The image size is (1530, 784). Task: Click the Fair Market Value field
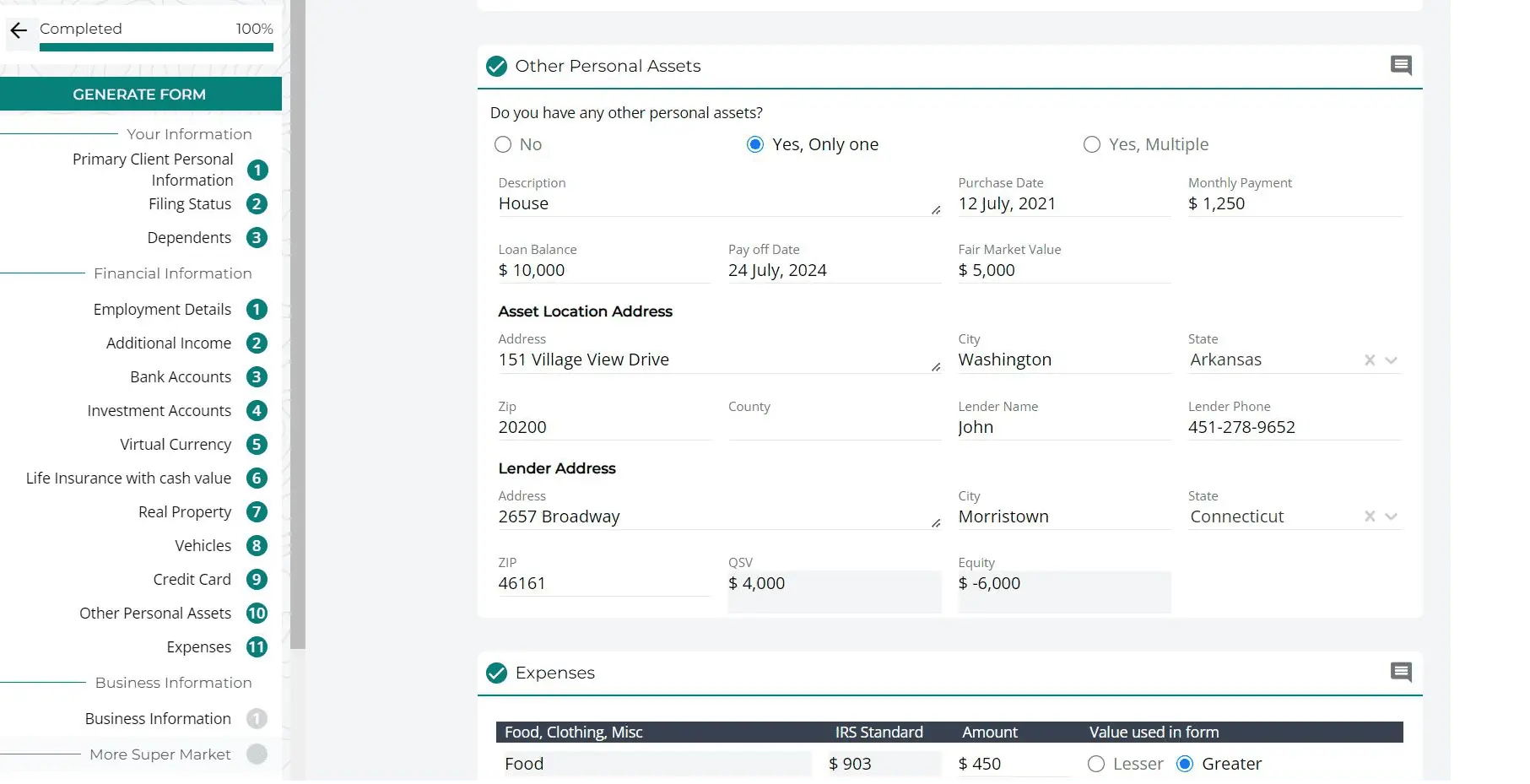coord(1063,270)
